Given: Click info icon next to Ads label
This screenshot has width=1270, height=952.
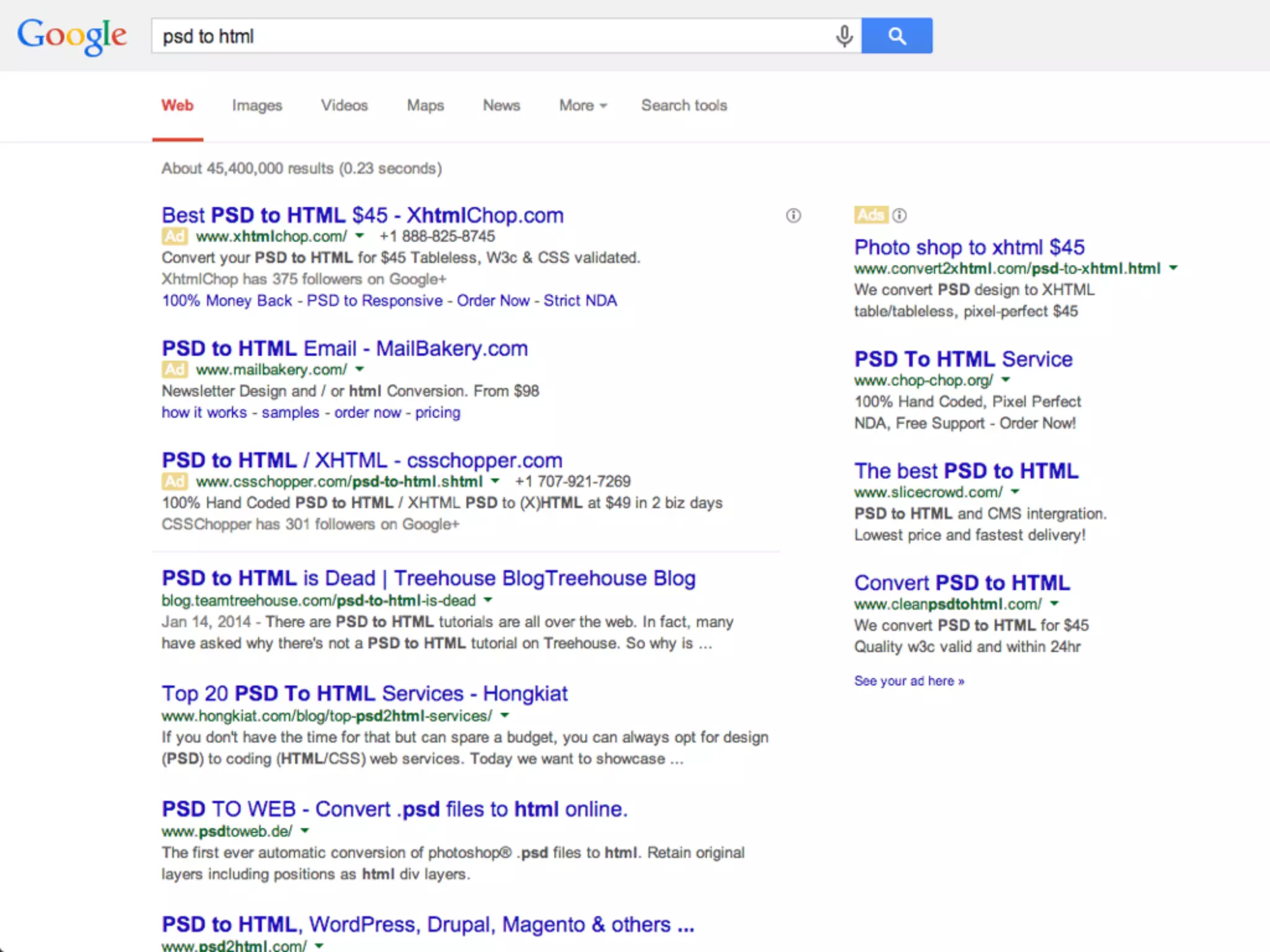Looking at the screenshot, I should (x=899, y=215).
